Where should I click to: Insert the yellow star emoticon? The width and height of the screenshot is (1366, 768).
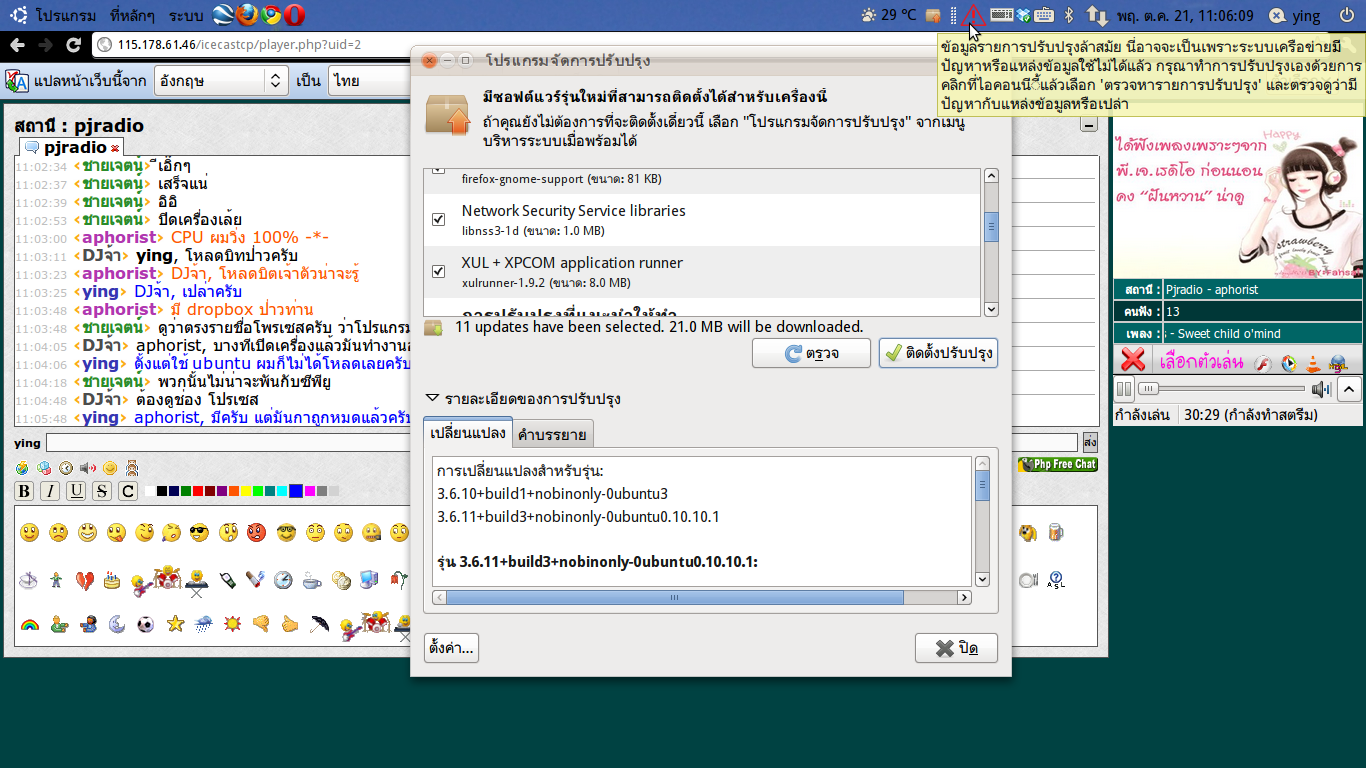pyautogui.click(x=175, y=624)
